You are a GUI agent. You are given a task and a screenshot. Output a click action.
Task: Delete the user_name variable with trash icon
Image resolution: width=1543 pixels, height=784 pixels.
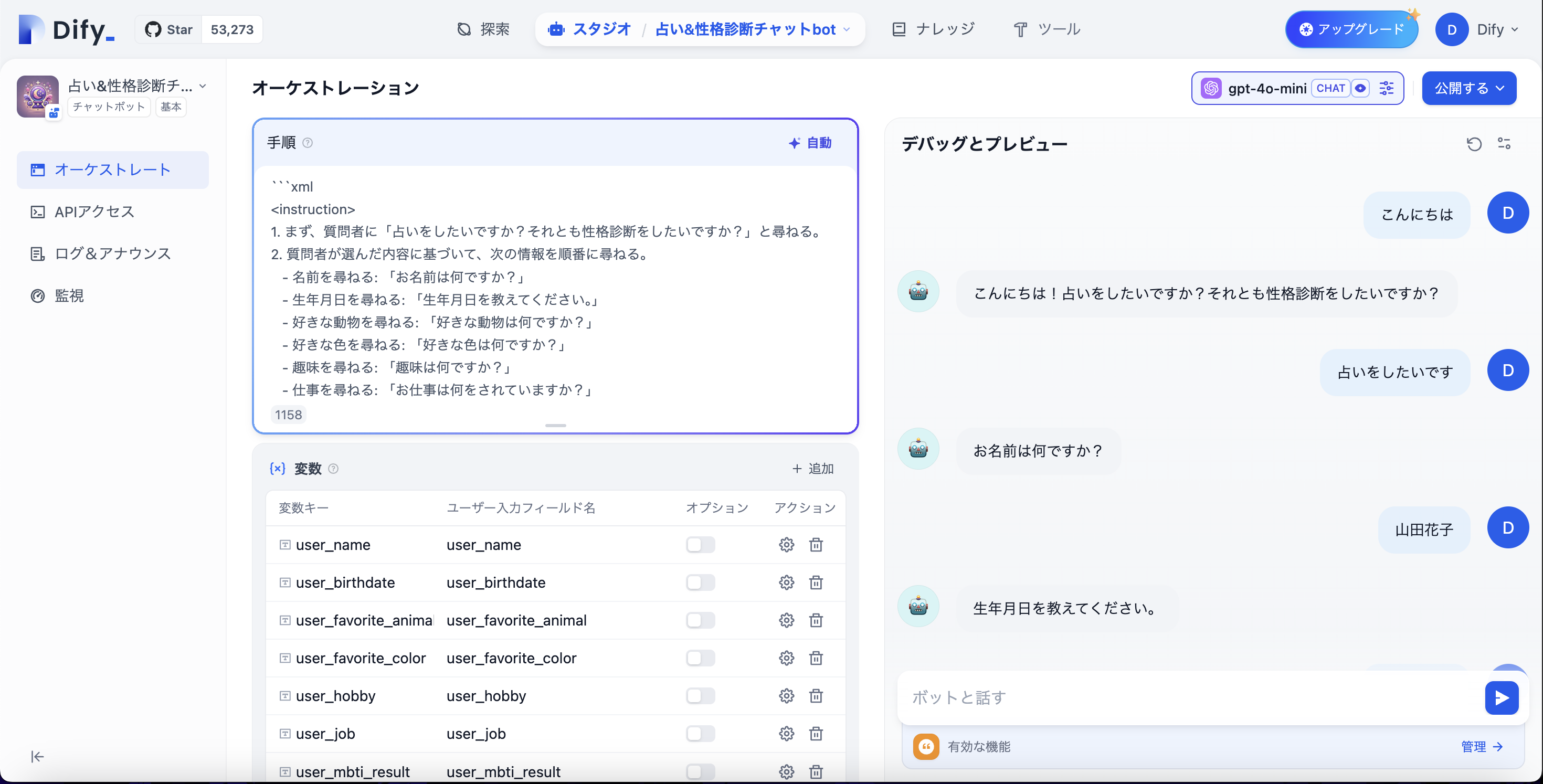coord(816,545)
